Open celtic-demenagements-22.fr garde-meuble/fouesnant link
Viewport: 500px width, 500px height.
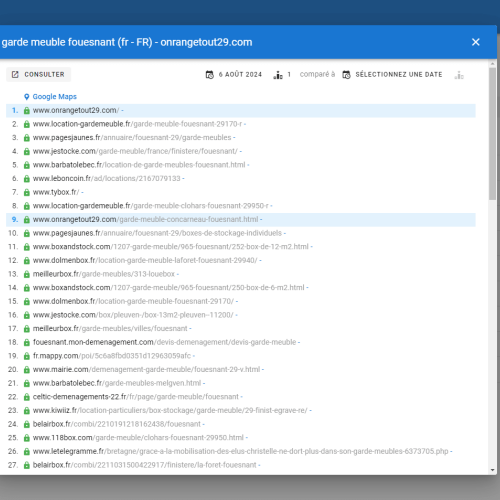click(136, 397)
